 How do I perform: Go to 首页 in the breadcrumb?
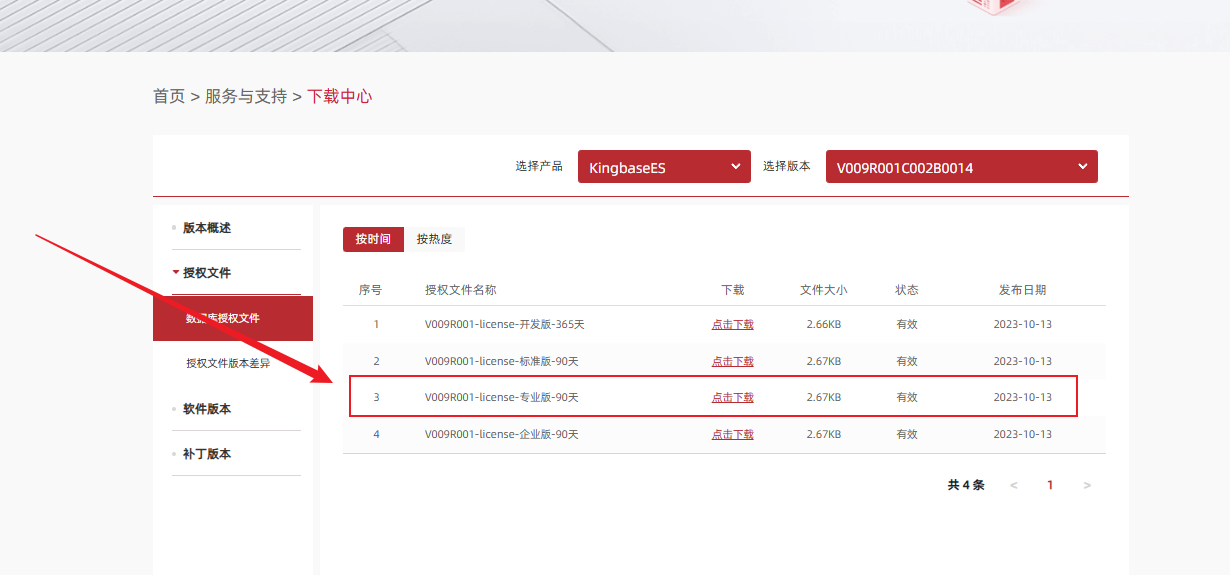tap(169, 96)
